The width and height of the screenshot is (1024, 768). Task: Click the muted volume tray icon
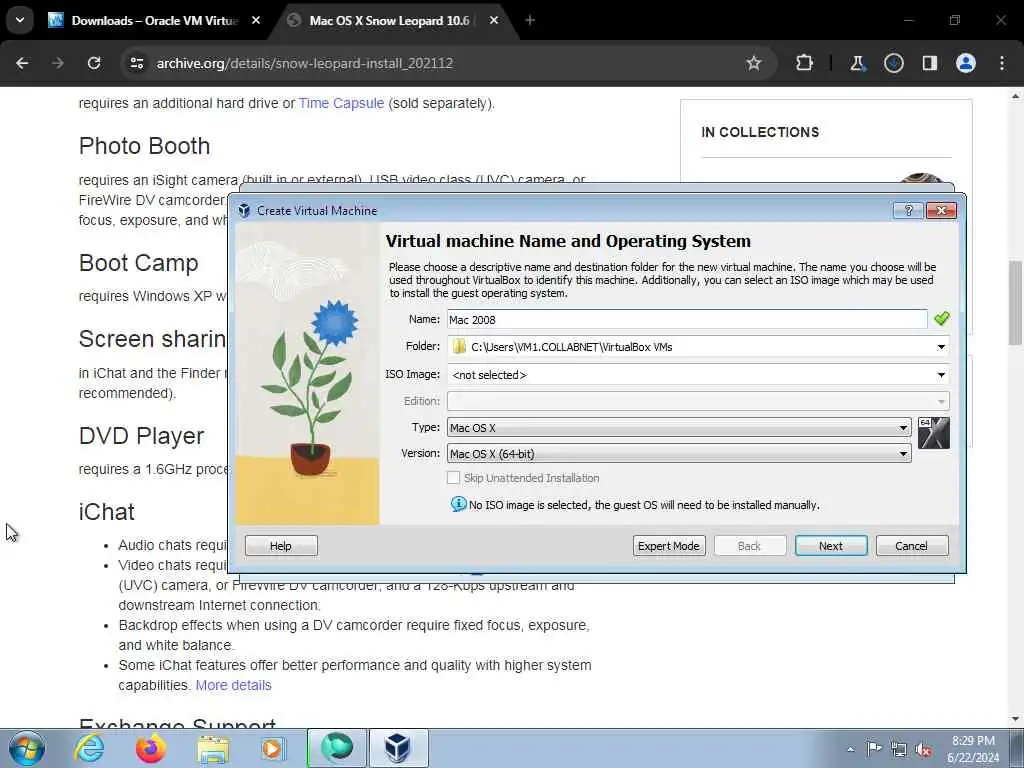(x=924, y=749)
